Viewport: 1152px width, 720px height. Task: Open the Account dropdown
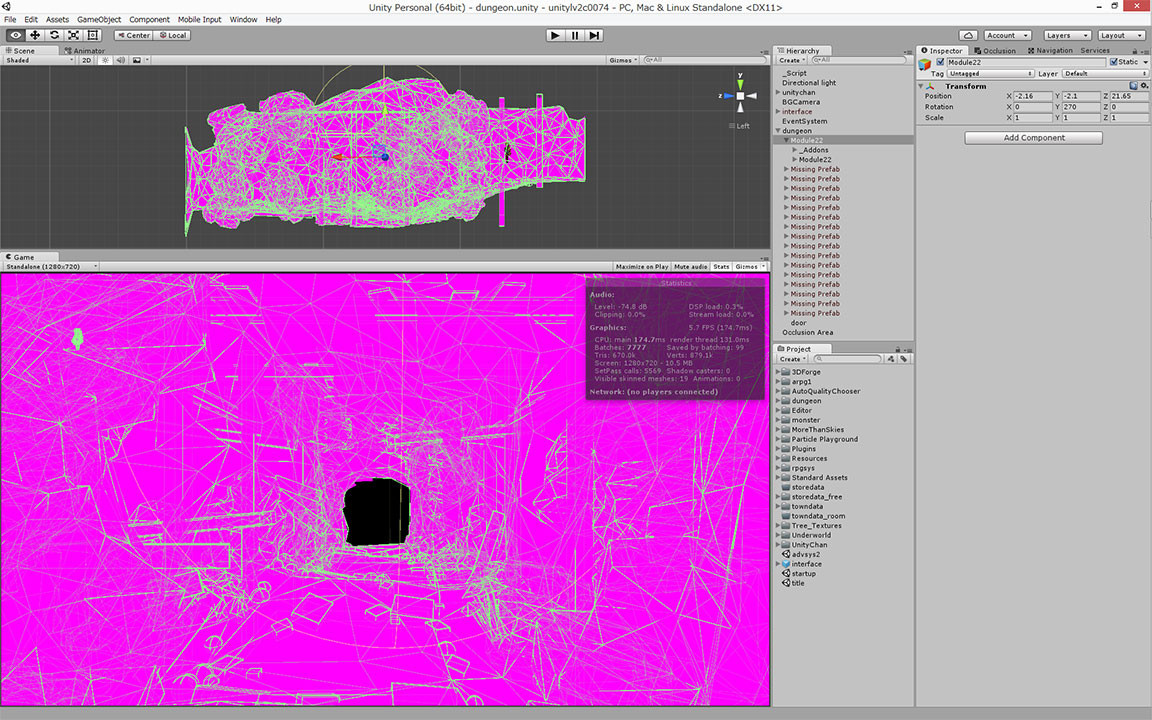[x=1007, y=35]
